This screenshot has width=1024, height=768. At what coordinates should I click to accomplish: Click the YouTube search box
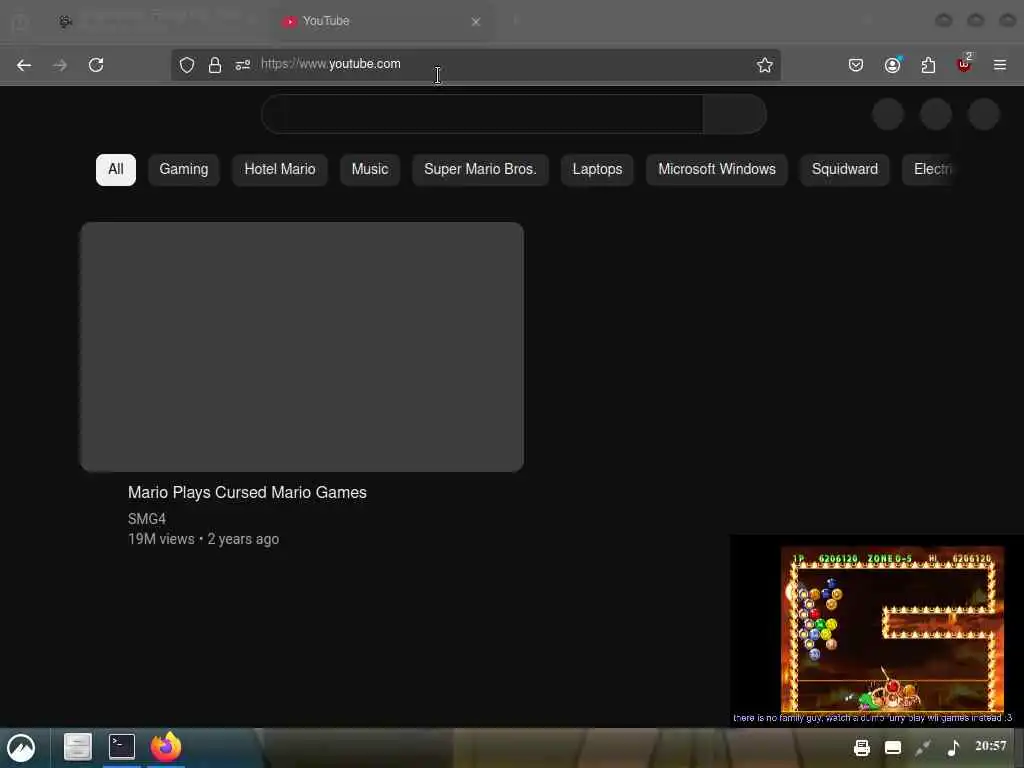pyautogui.click(x=483, y=114)
